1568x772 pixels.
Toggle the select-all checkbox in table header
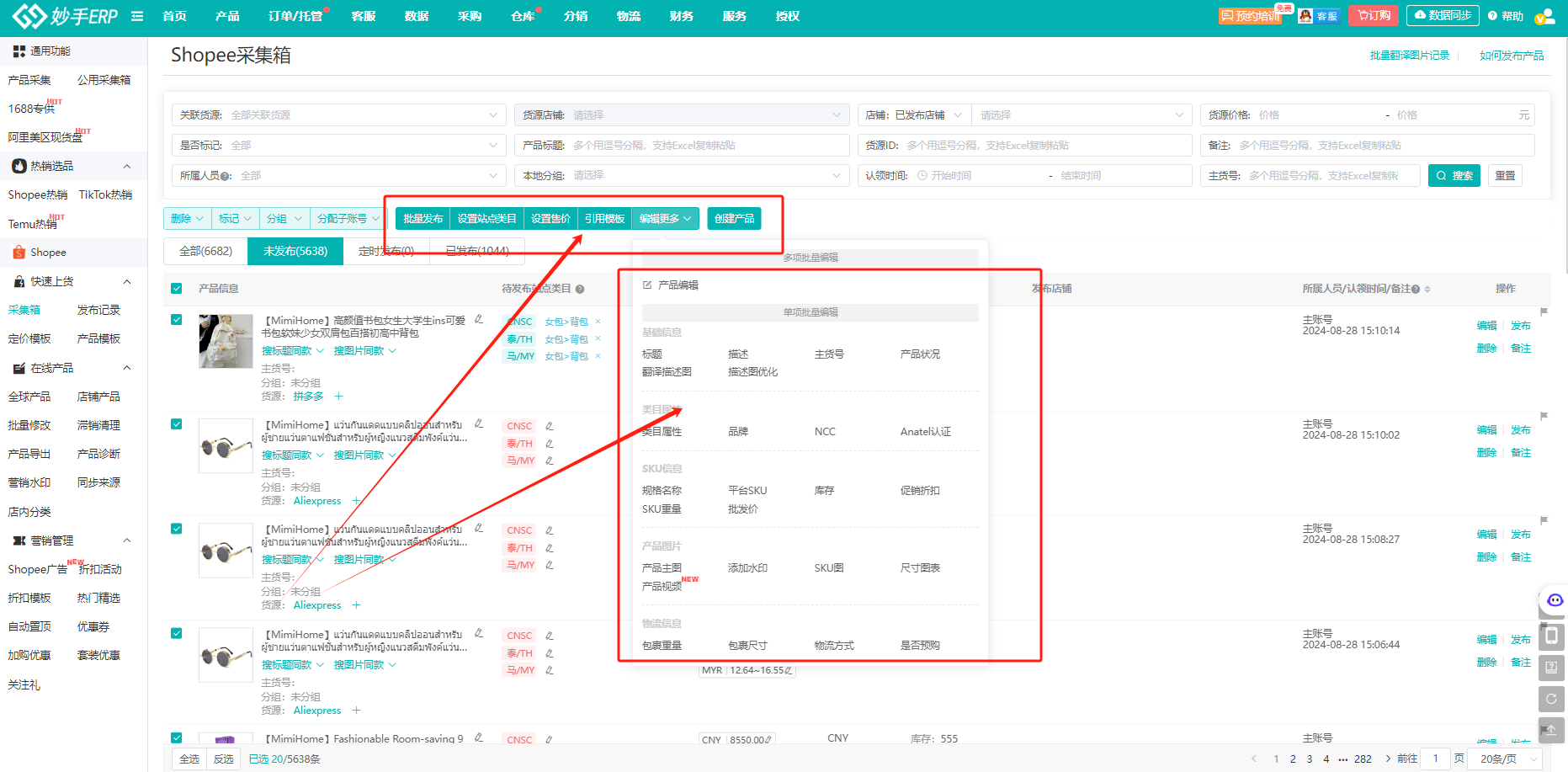click(177, 289)
